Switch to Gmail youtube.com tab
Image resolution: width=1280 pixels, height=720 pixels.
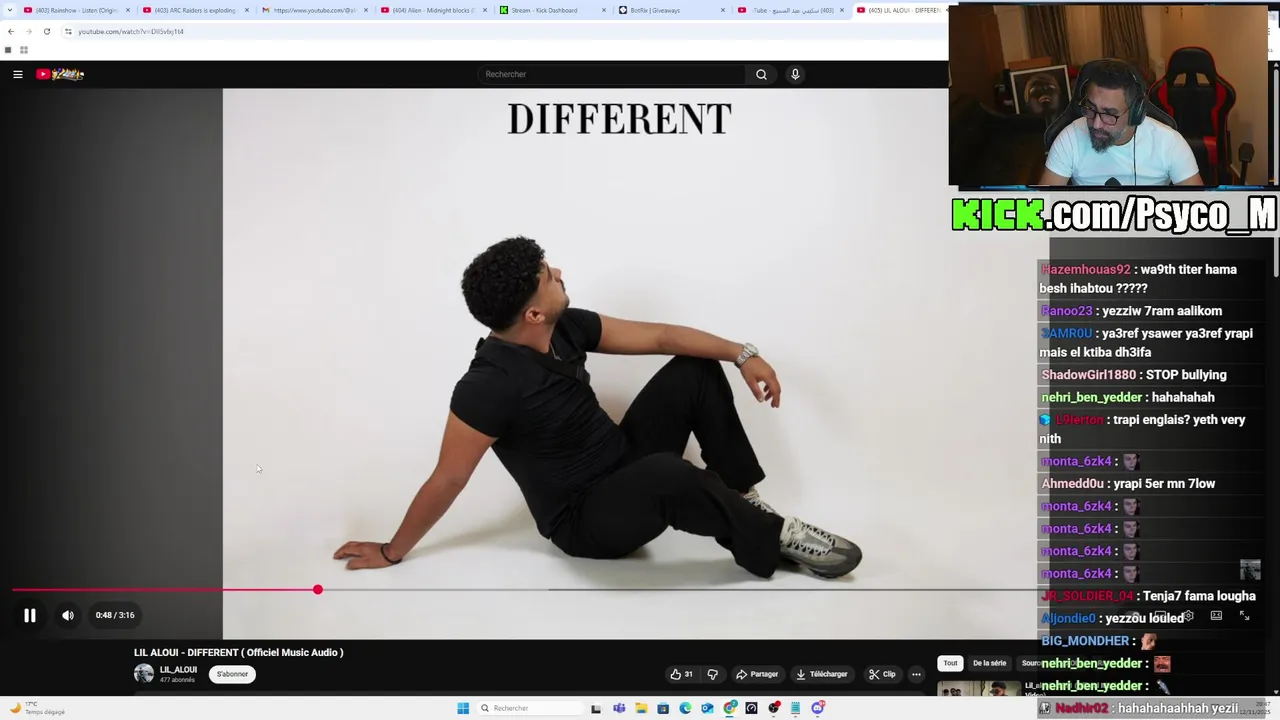pos(314,10)
